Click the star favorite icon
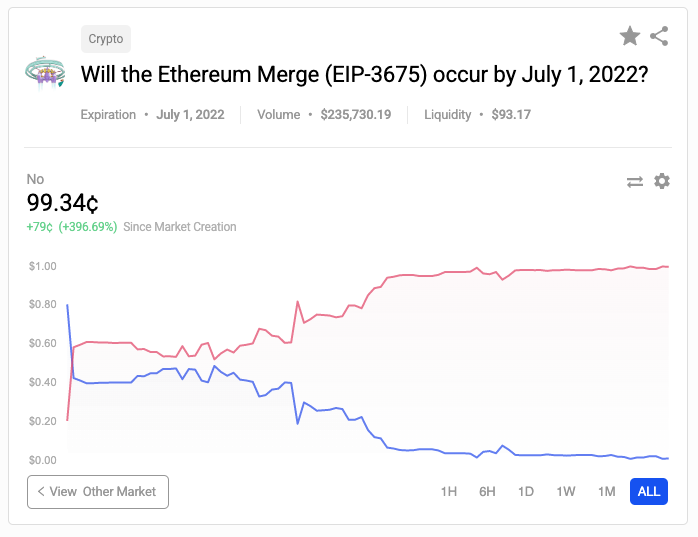698x537 pixels. coord(630,37)
